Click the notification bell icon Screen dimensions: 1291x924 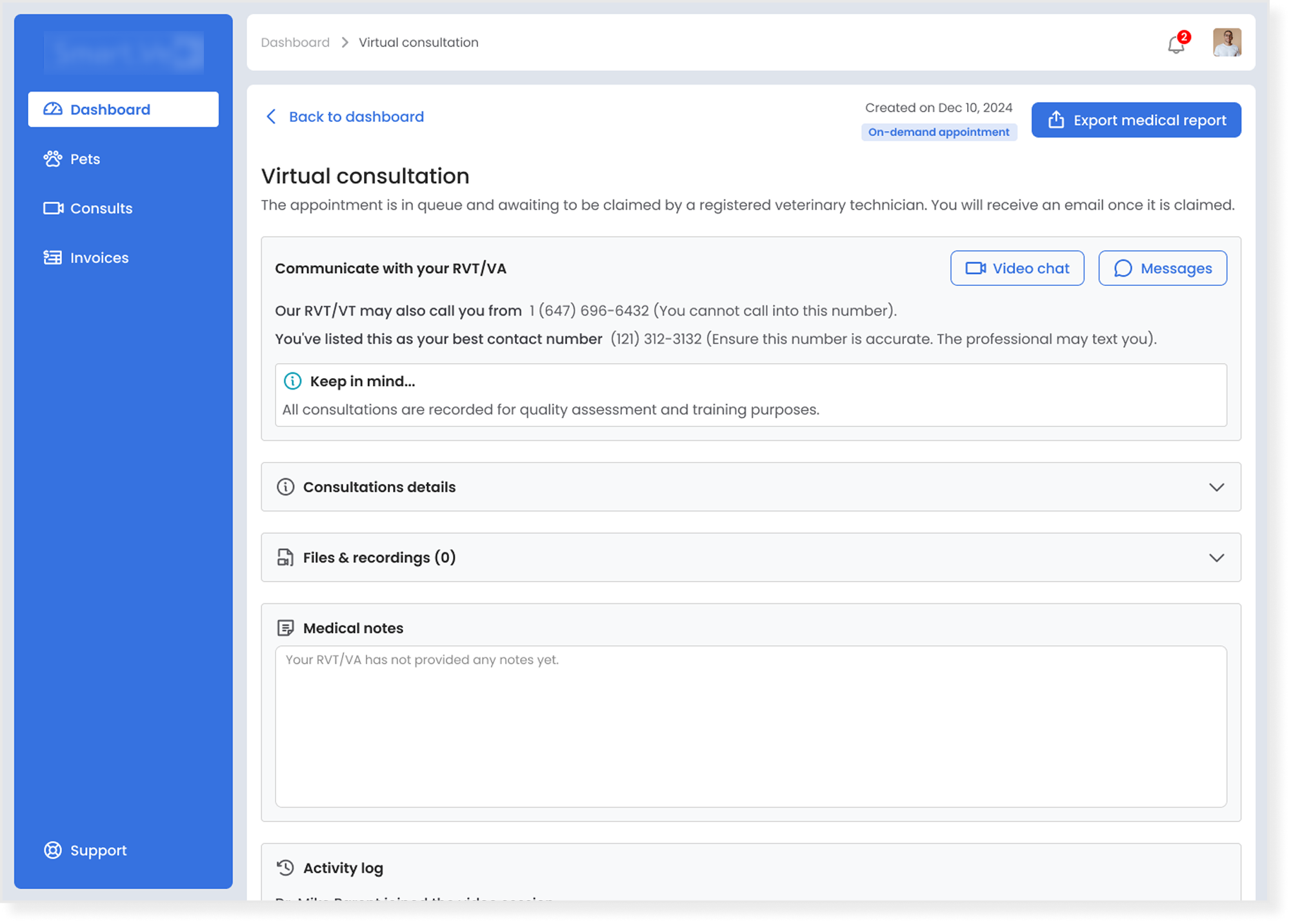click(1176, 45)
